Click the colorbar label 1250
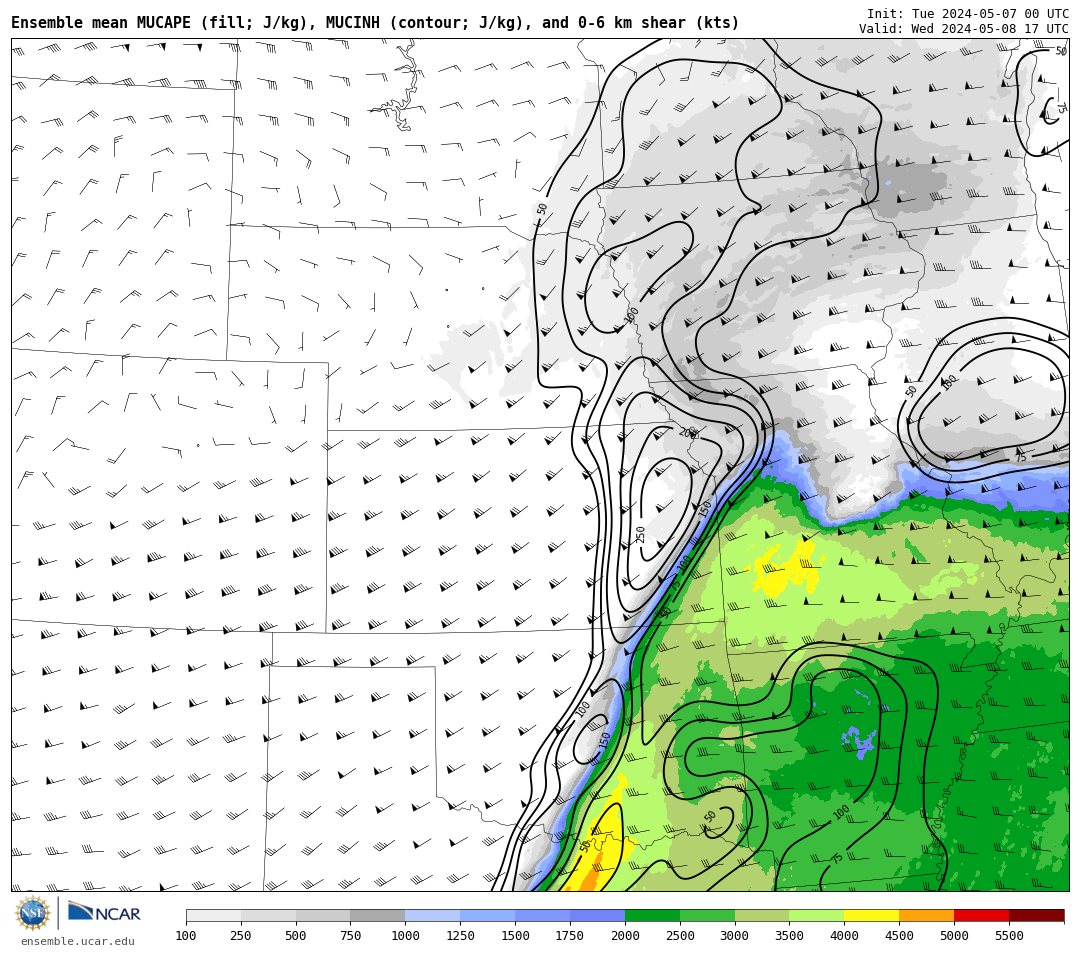The width and height of the screenshot is (1080, 954). tap(460, 935)
